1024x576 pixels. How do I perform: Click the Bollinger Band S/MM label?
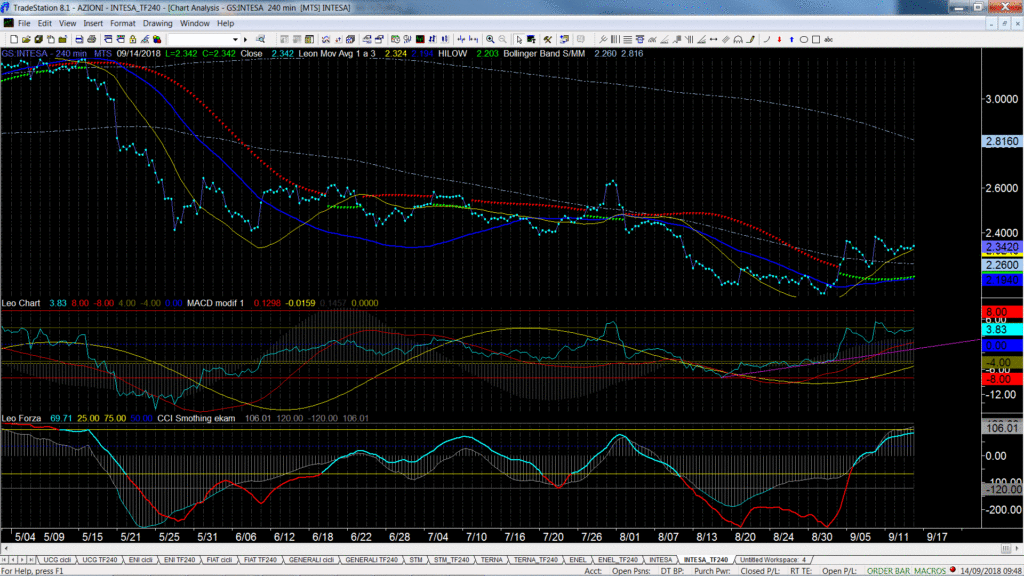(544, 54)
